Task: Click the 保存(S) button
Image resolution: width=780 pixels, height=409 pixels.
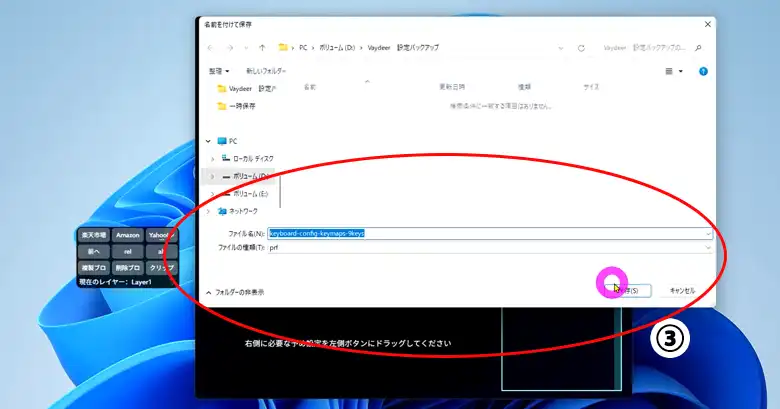Action: pos(628,291)
